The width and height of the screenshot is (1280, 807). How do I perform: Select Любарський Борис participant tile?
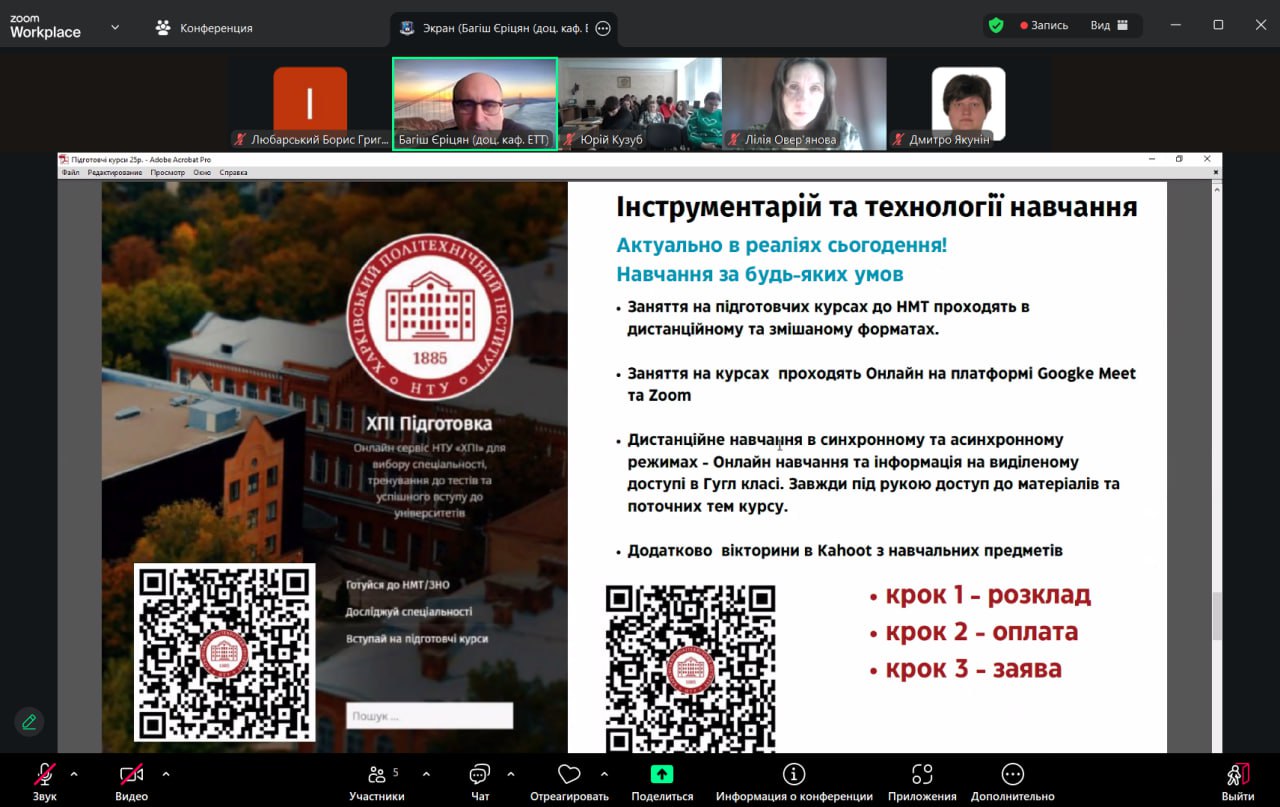pyautogui.click(x=310, y=104)
